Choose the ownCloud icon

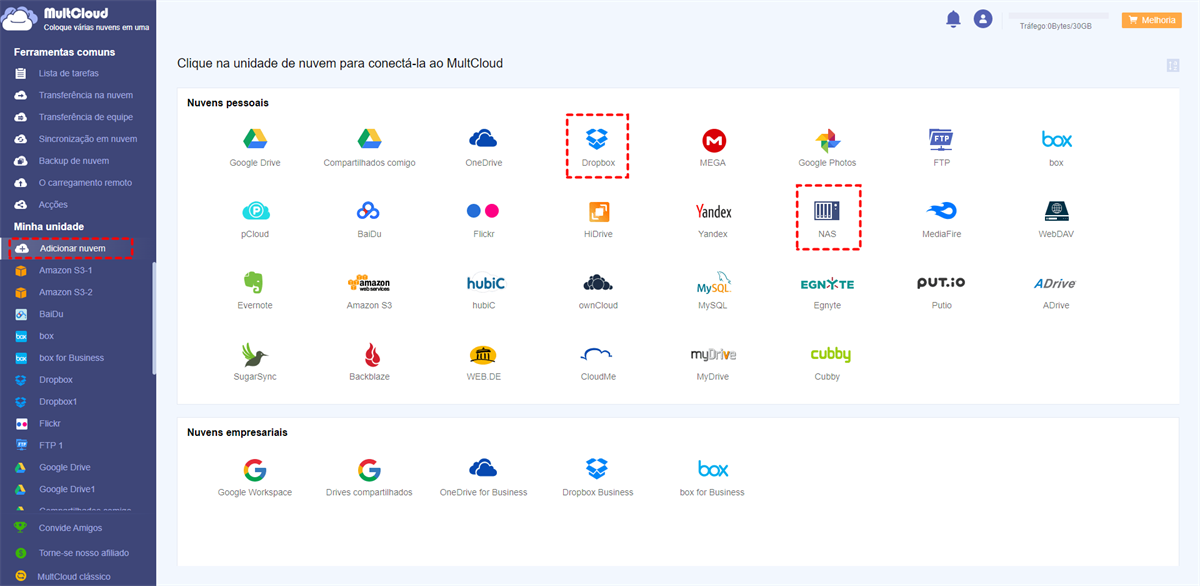click(599, 283)
